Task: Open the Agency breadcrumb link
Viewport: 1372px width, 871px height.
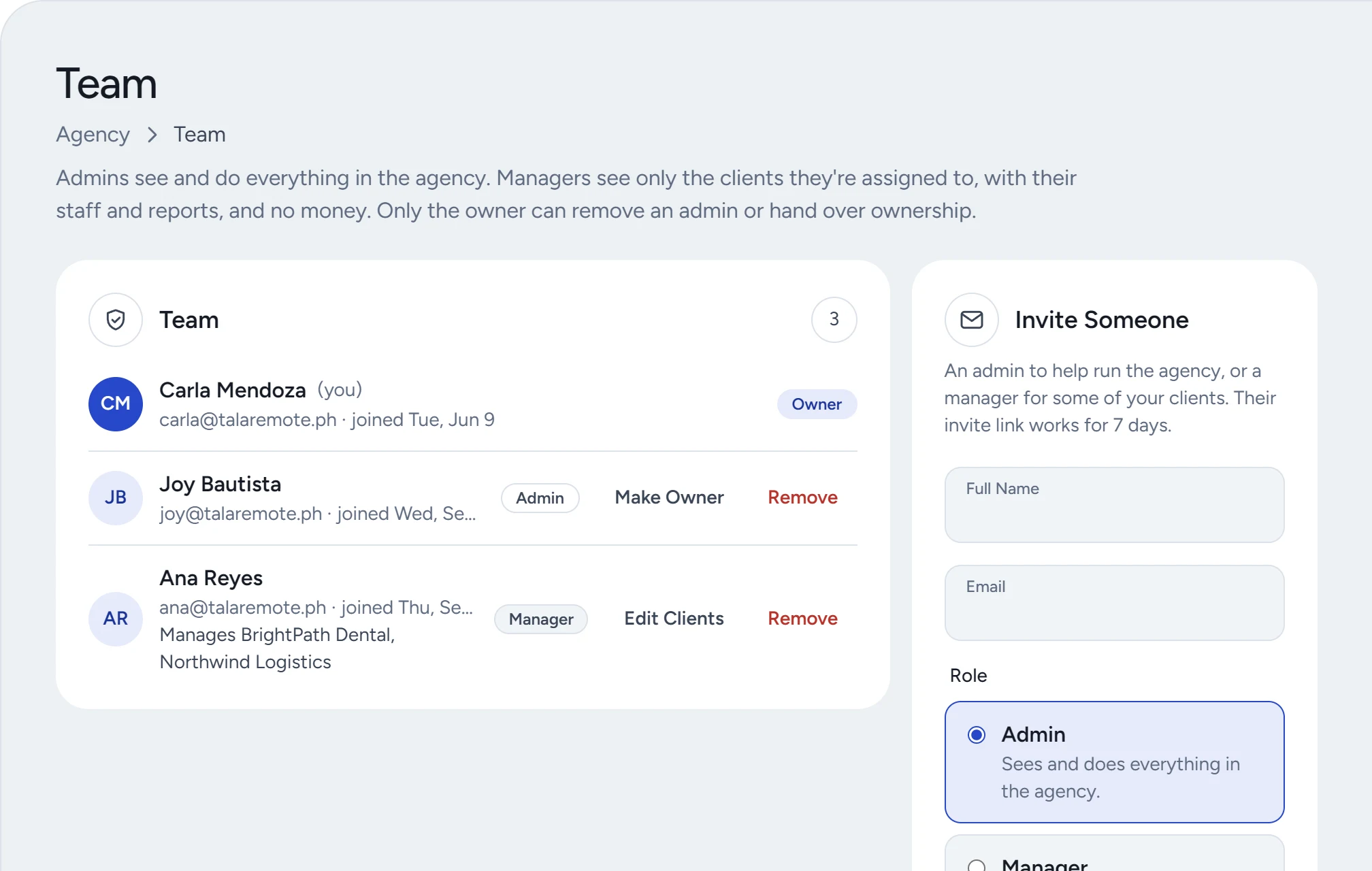Action: (93, 135)
